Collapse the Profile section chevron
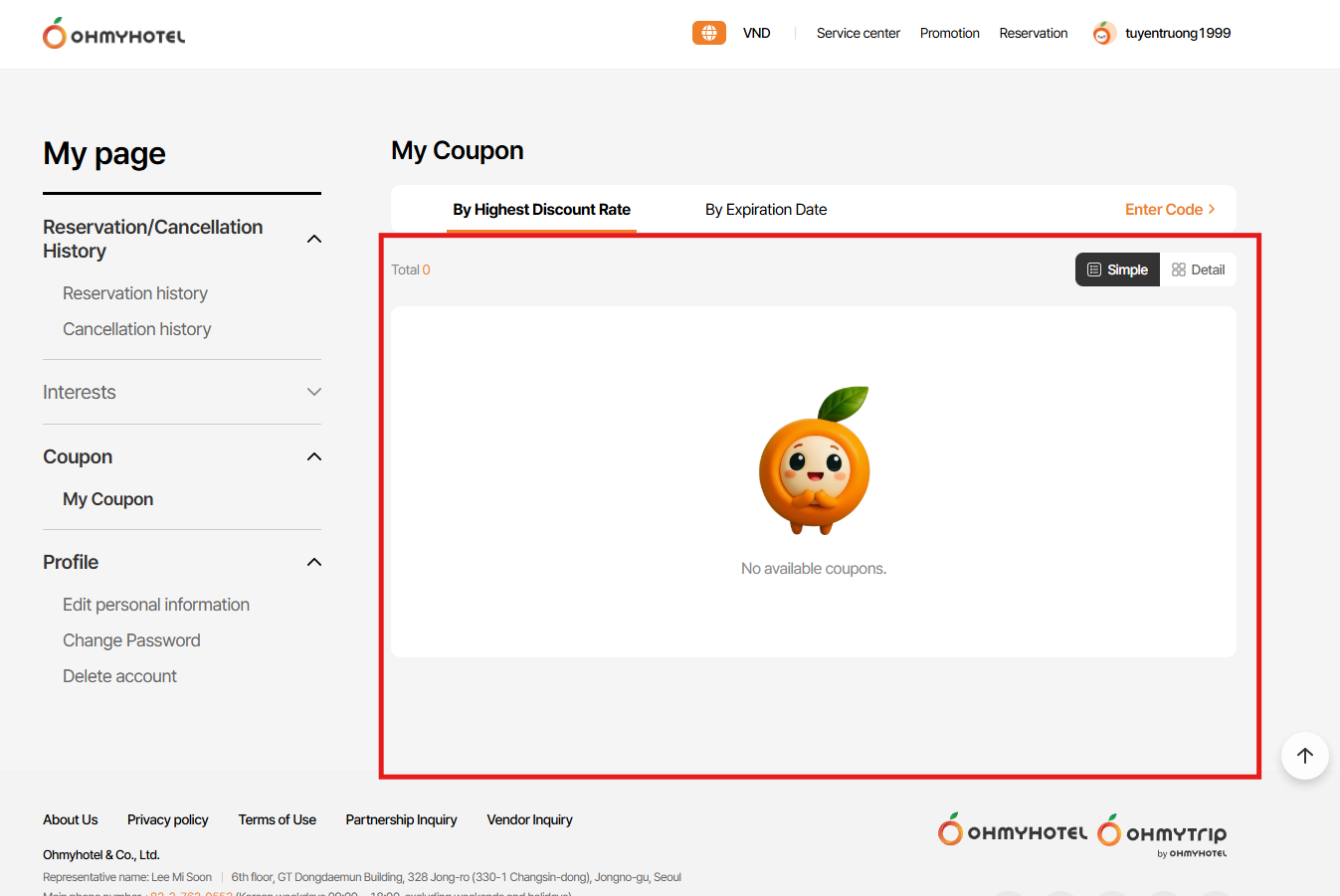 coord(314,562)
